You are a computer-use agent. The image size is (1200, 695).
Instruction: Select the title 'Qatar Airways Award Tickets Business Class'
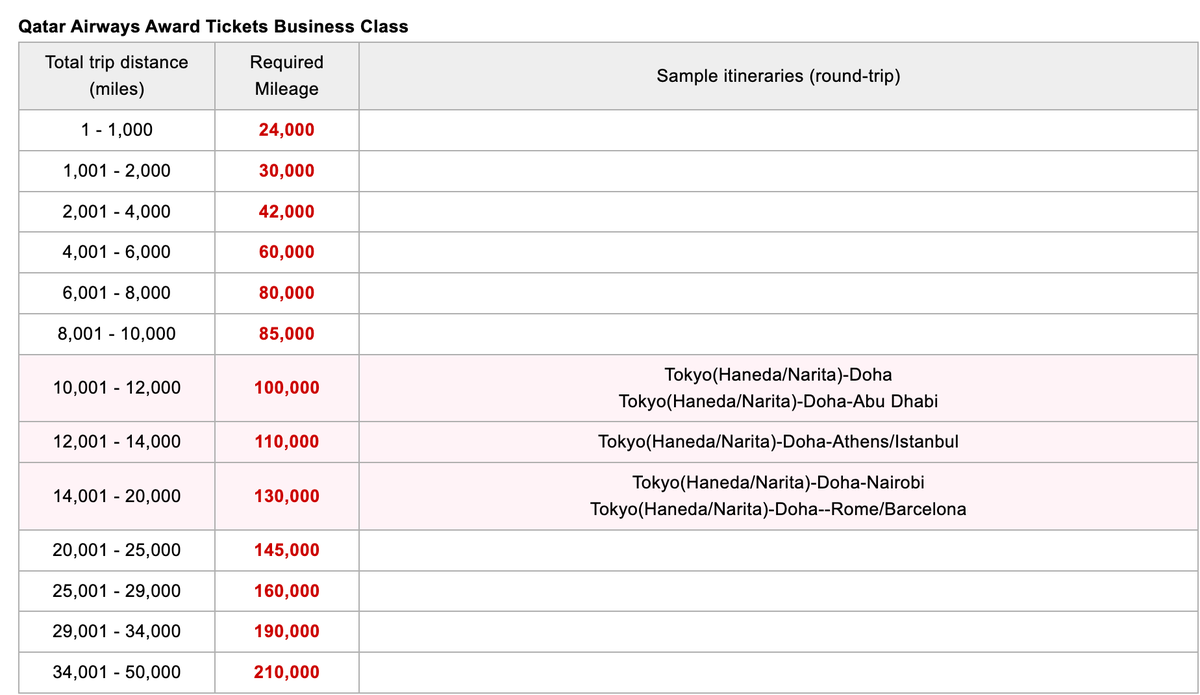click(x=213, y=26)
